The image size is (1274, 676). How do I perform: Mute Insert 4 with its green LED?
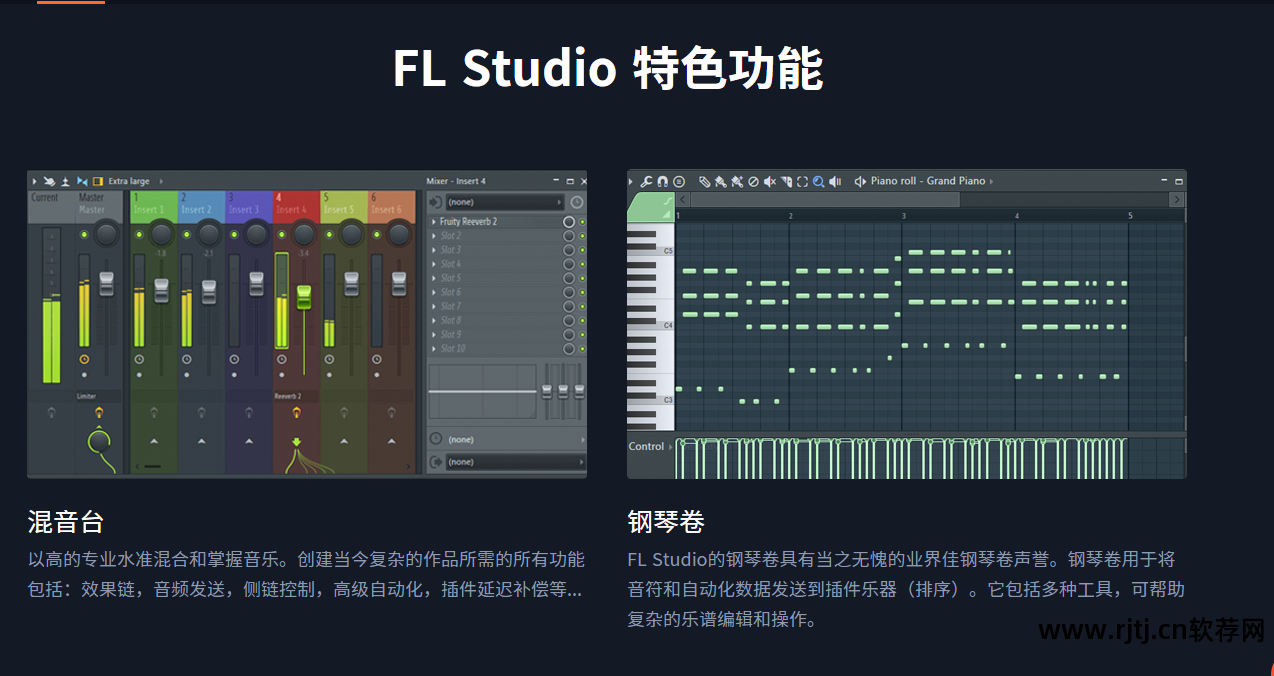(281, 234)
